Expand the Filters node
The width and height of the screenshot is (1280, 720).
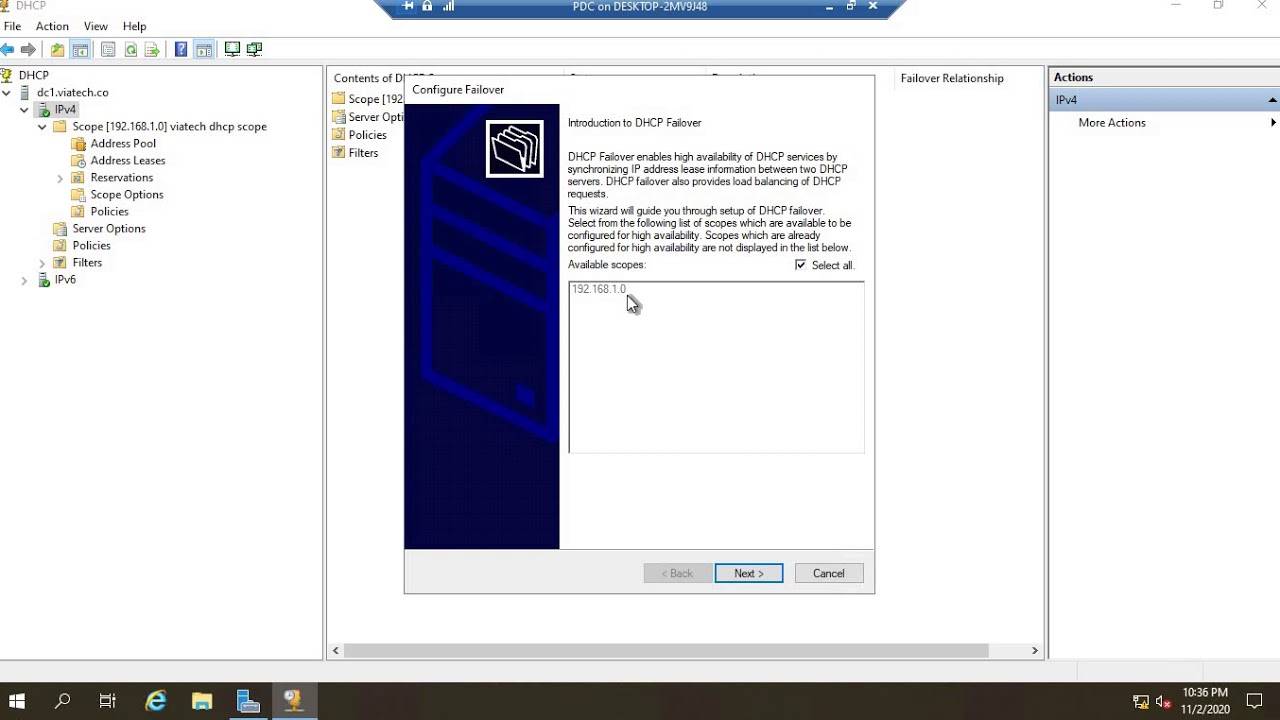point(42,263)
